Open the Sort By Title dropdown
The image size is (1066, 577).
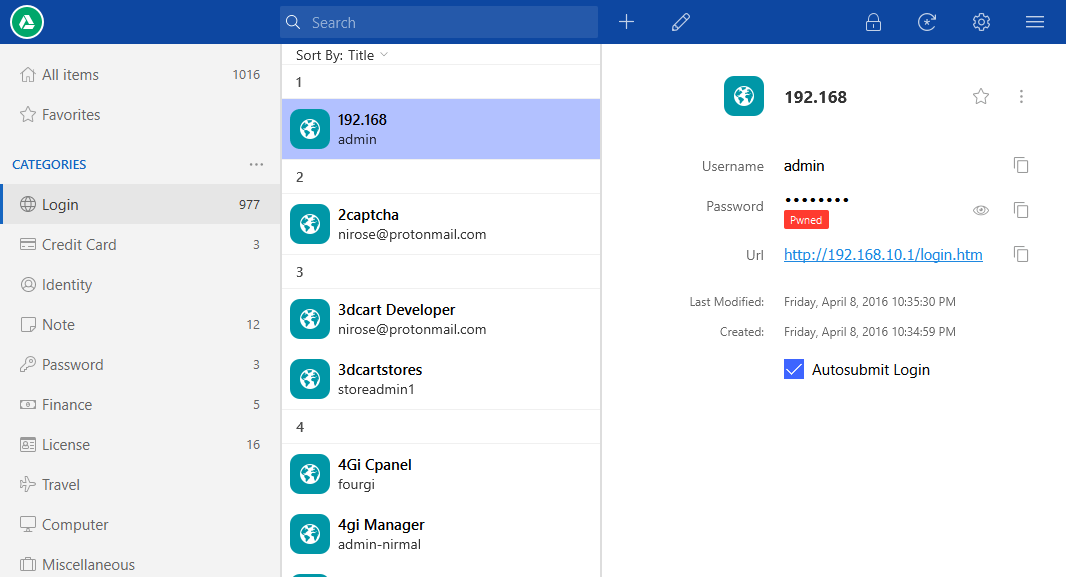click(342, 55)
